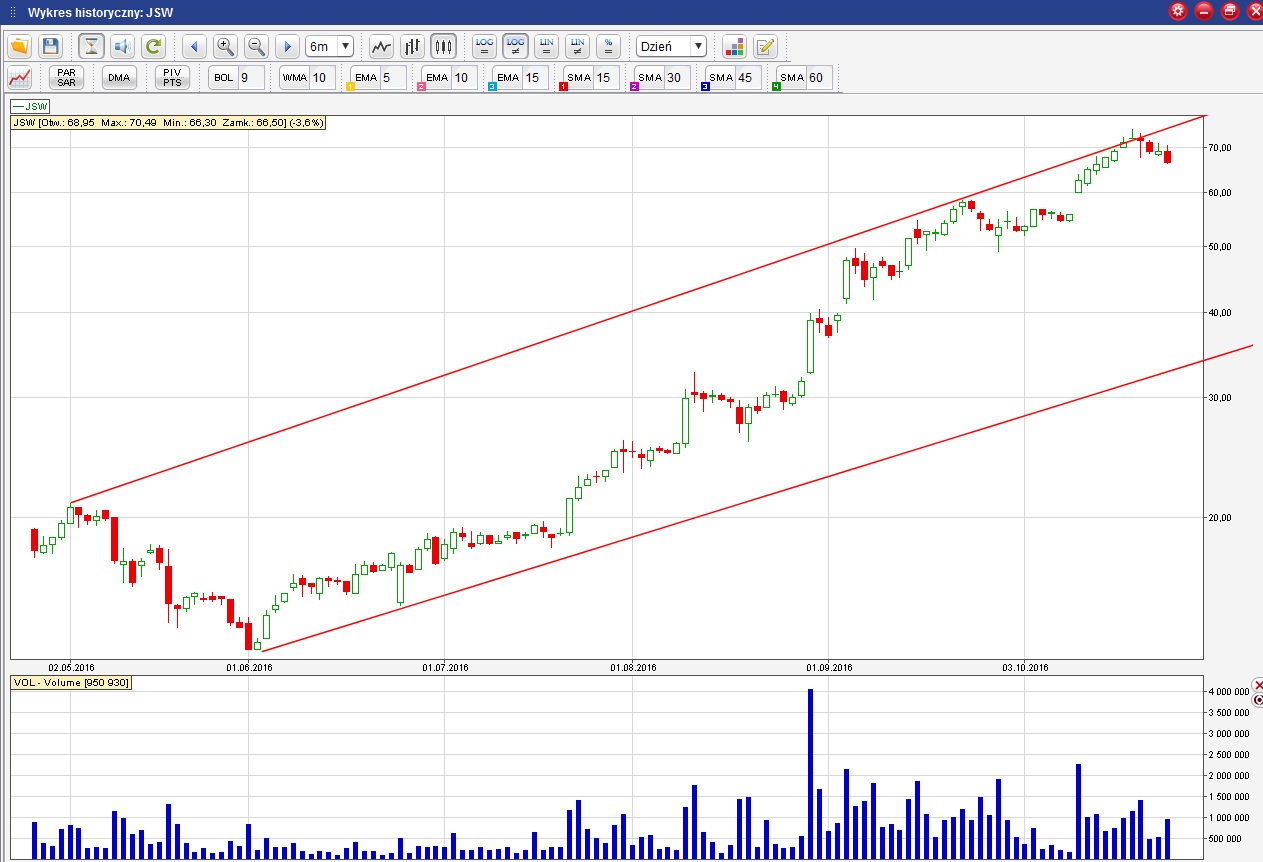The image size is (1263, 862).
Task: Zoom in with the magnifier plus icon
Action: click(225, 46)
